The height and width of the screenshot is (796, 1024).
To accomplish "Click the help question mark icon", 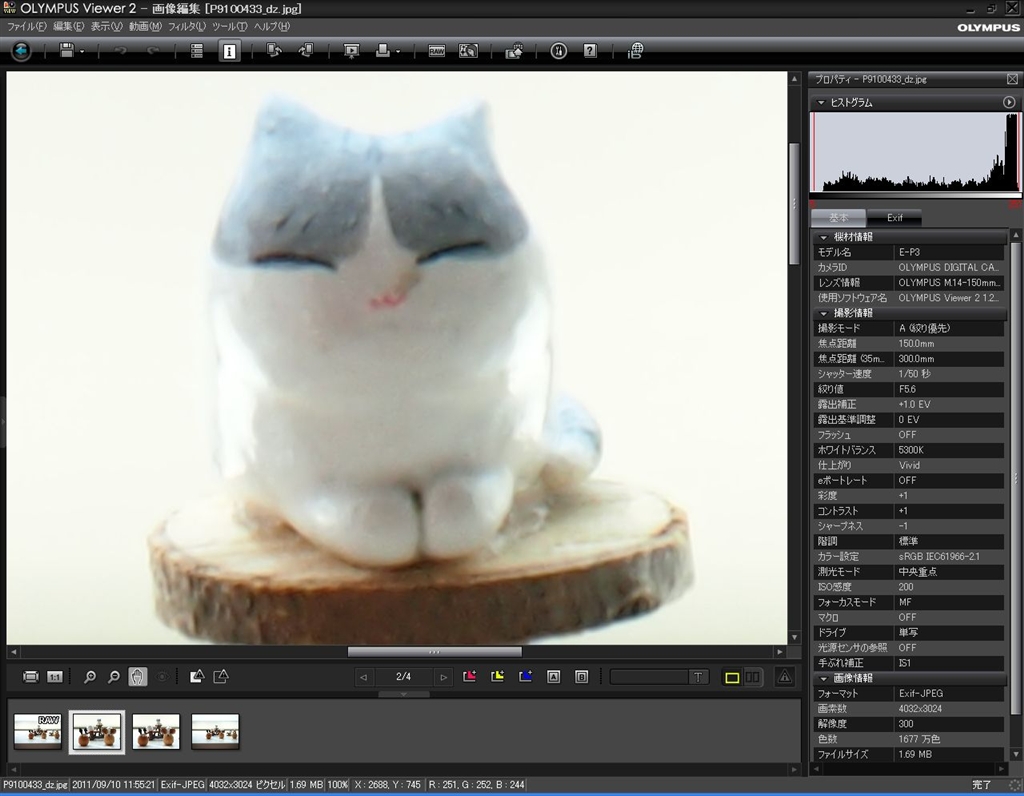I will tap(590, 51).
